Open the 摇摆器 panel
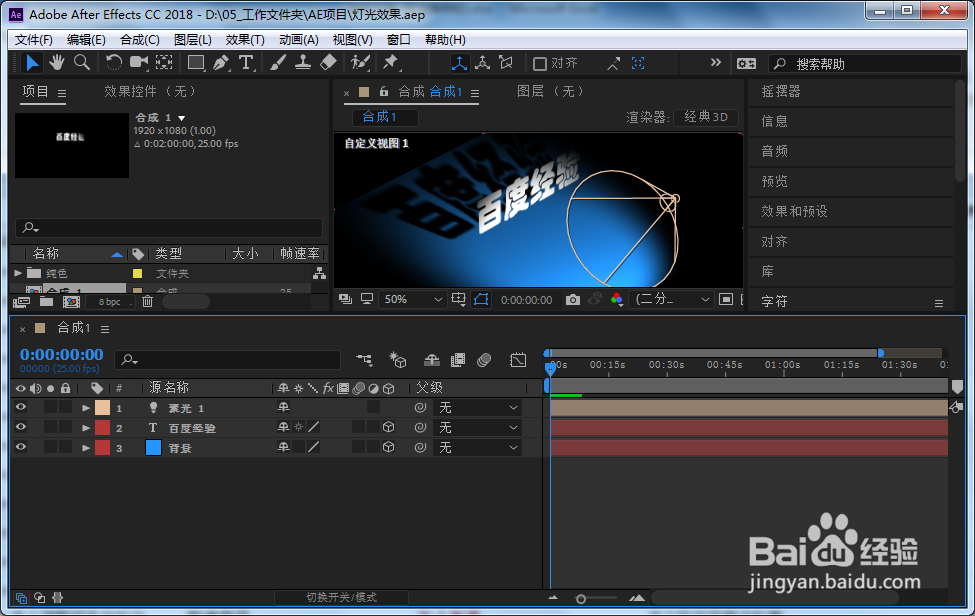 coord(781,91)
